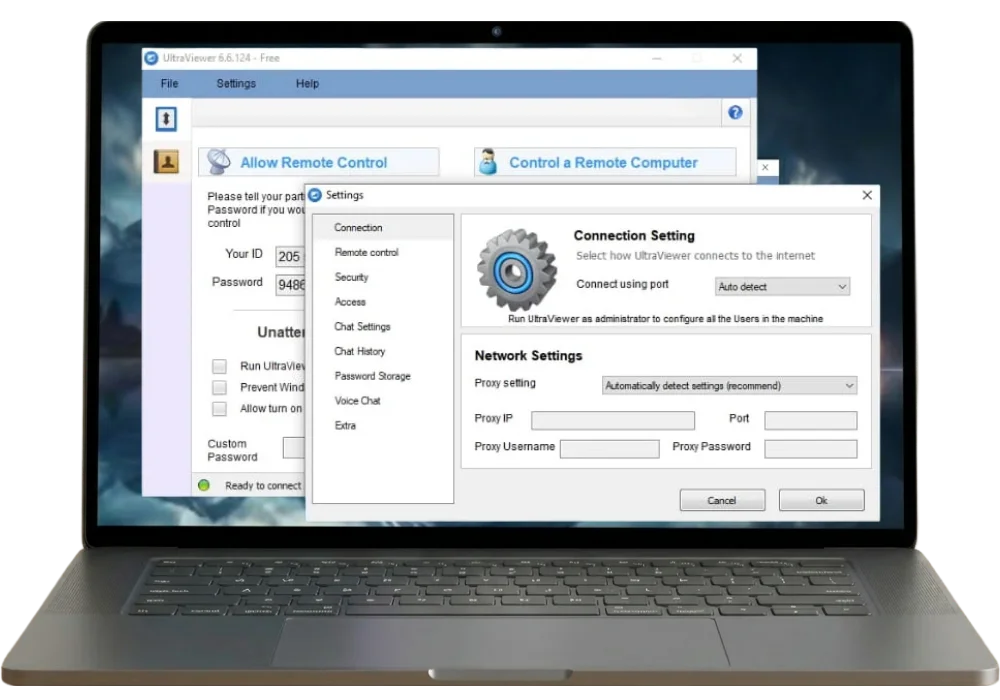Open the Extra settings category
Image resolution: width=1000 pixels, height=700 pixels.
click(x=383, y=425)
